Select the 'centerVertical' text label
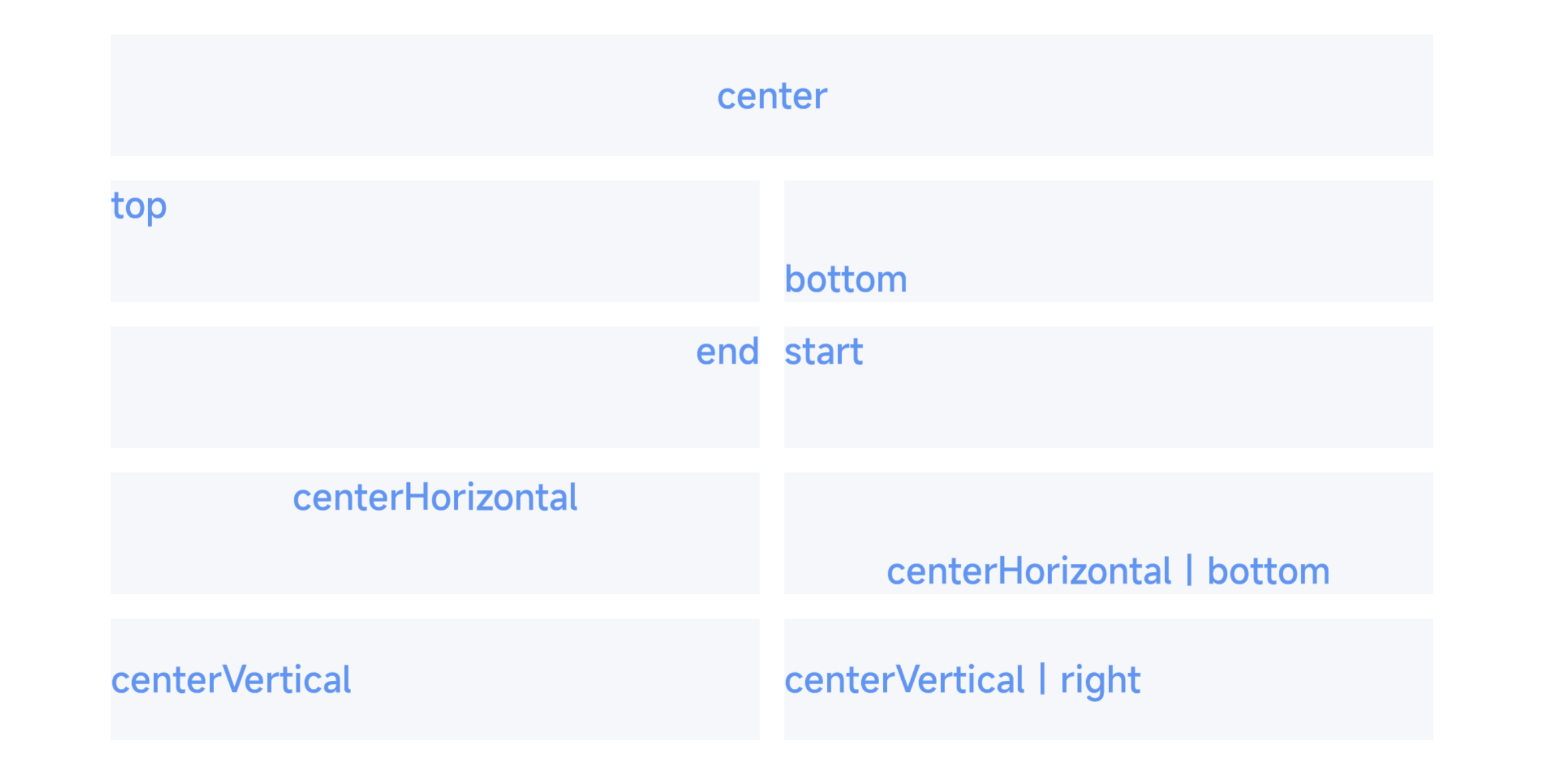Viewport: 1544px width, 784px height. (x=231, y=680)
